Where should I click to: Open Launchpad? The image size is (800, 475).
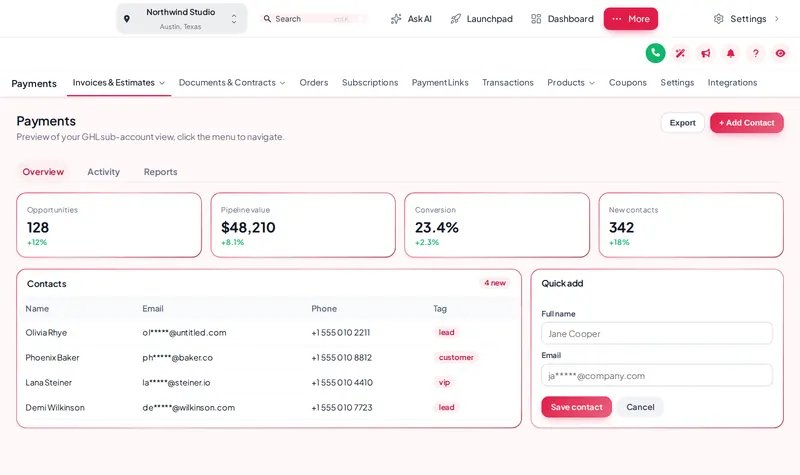point(482,19)
